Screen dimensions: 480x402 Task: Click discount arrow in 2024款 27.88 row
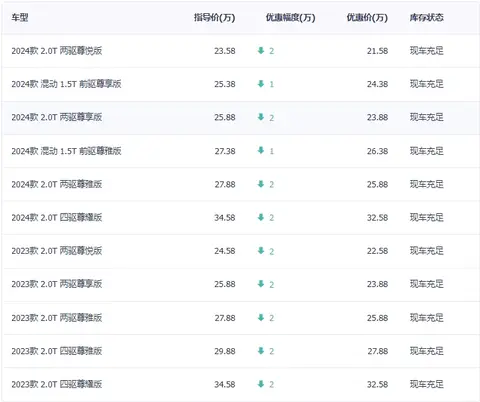click(261, 184)
